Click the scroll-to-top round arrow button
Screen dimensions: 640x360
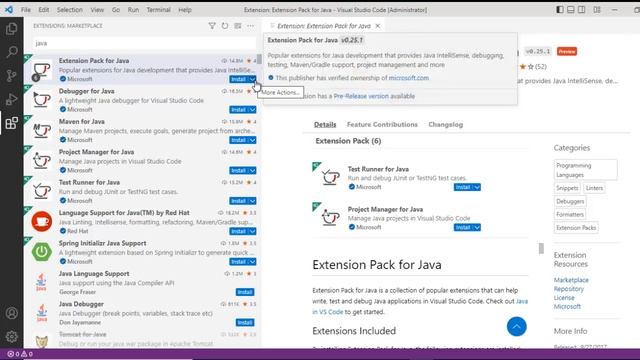click(516, 327)
